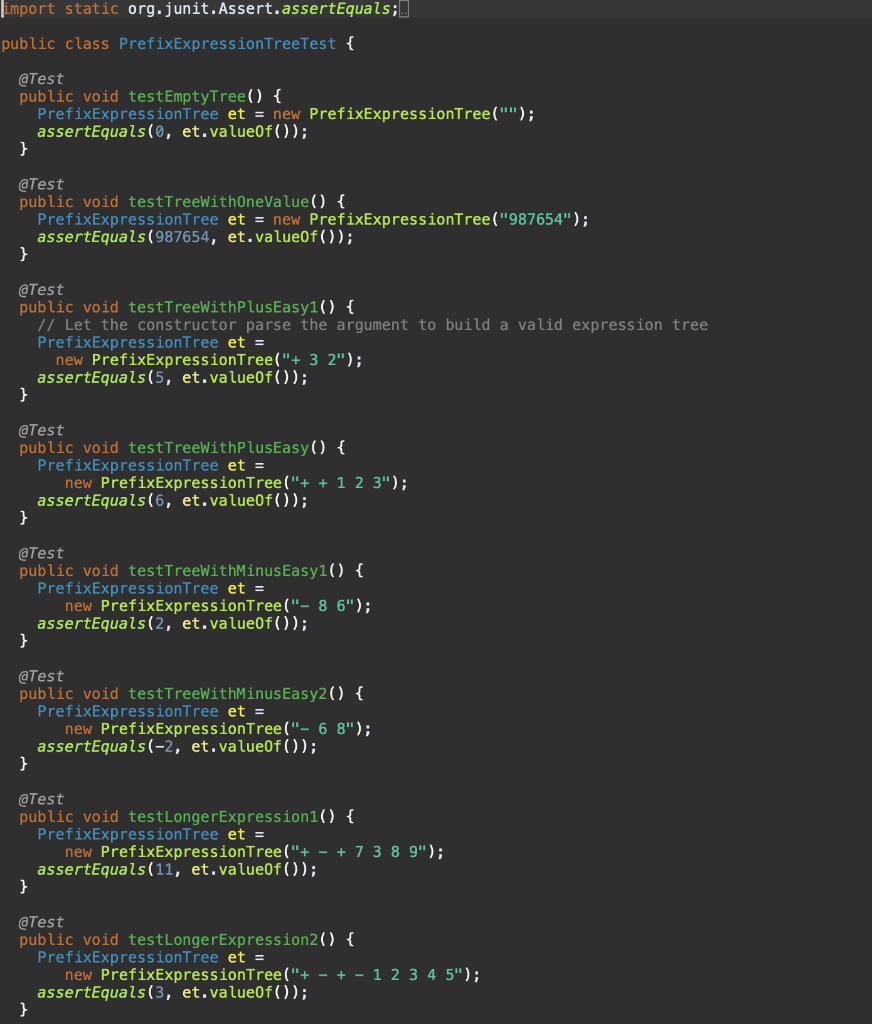Screen dimensions: 872x1024
Task: Click the class name PrefixExpressionTreeTest
Action: pos(227,44)
